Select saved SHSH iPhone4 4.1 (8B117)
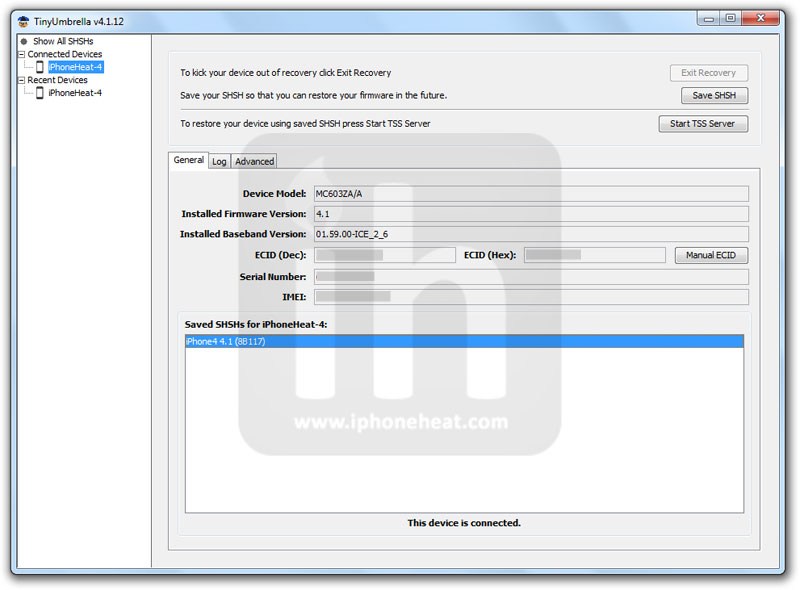Image resolution: width=800 pixels, height=590 pixels. (x=464, y=341)
